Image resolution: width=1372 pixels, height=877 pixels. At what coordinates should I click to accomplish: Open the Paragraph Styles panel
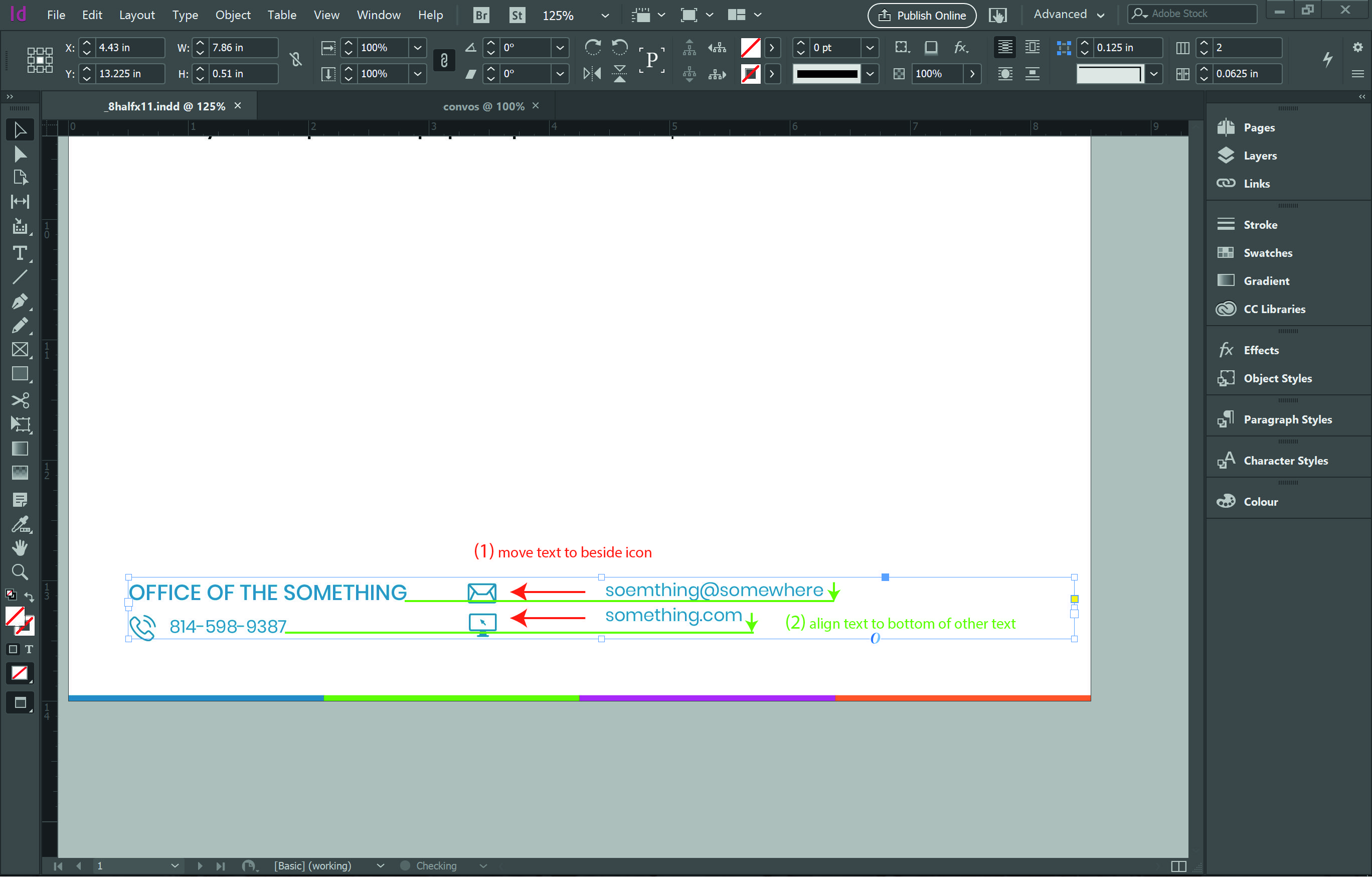pos(1288,419)
